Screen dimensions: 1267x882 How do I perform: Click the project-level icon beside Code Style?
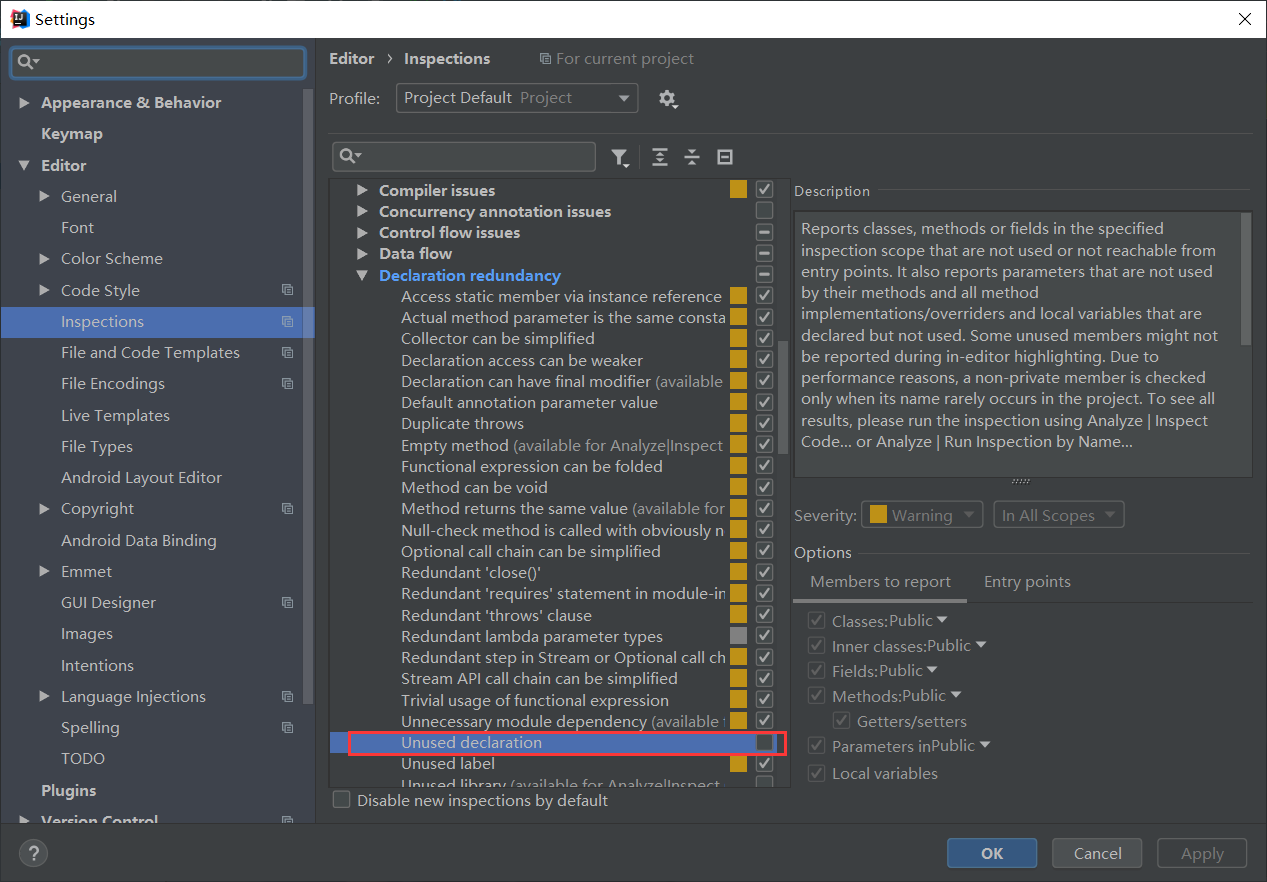[x=288, y=290]
